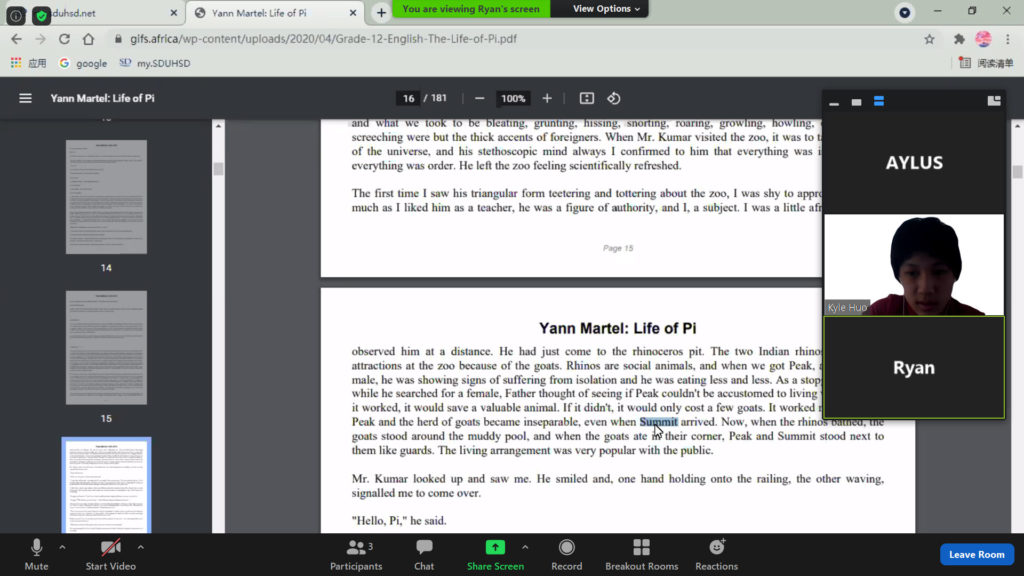The width and height of the screenshot is (1024, 576).
Task: Click the 'Page 15' footer text
Action: point(618,248)
